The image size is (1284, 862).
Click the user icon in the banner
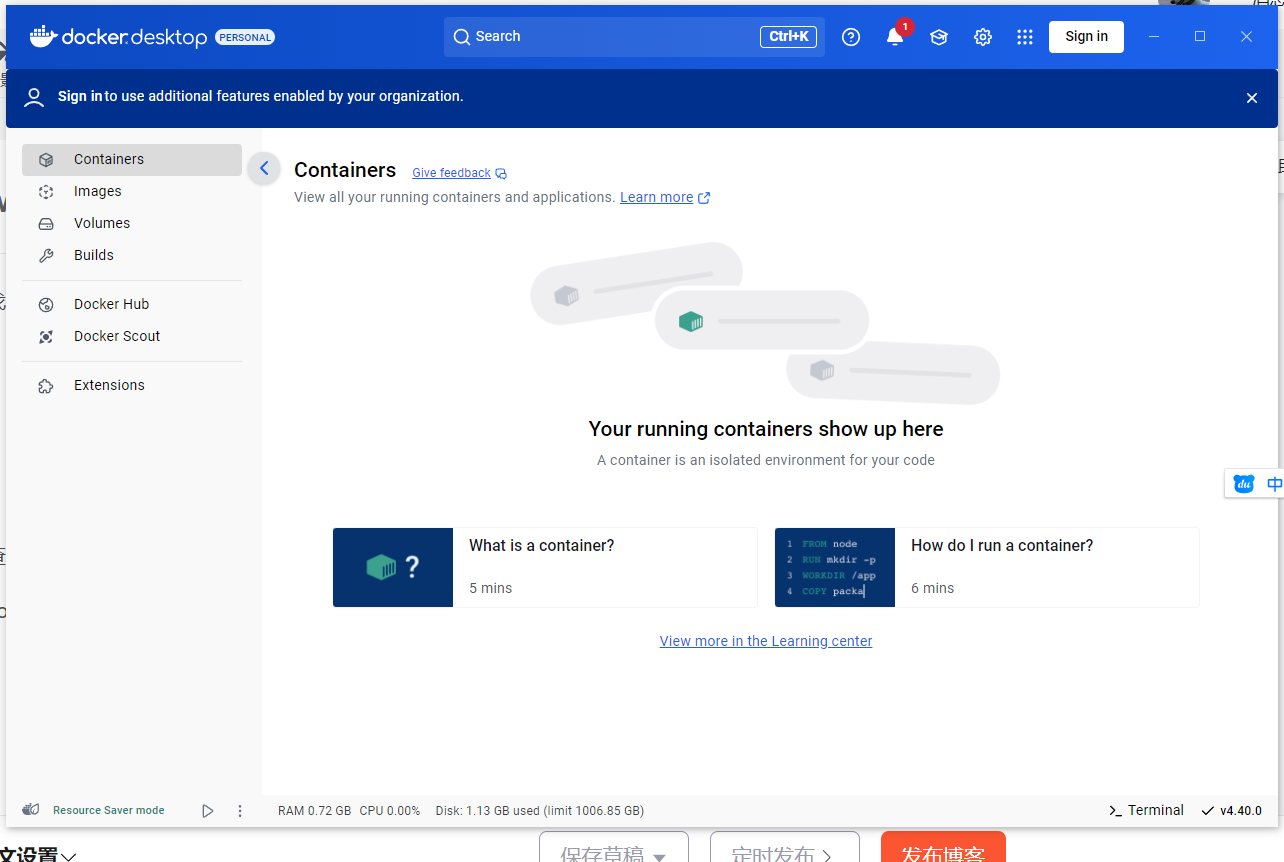(x=34, y=97)
